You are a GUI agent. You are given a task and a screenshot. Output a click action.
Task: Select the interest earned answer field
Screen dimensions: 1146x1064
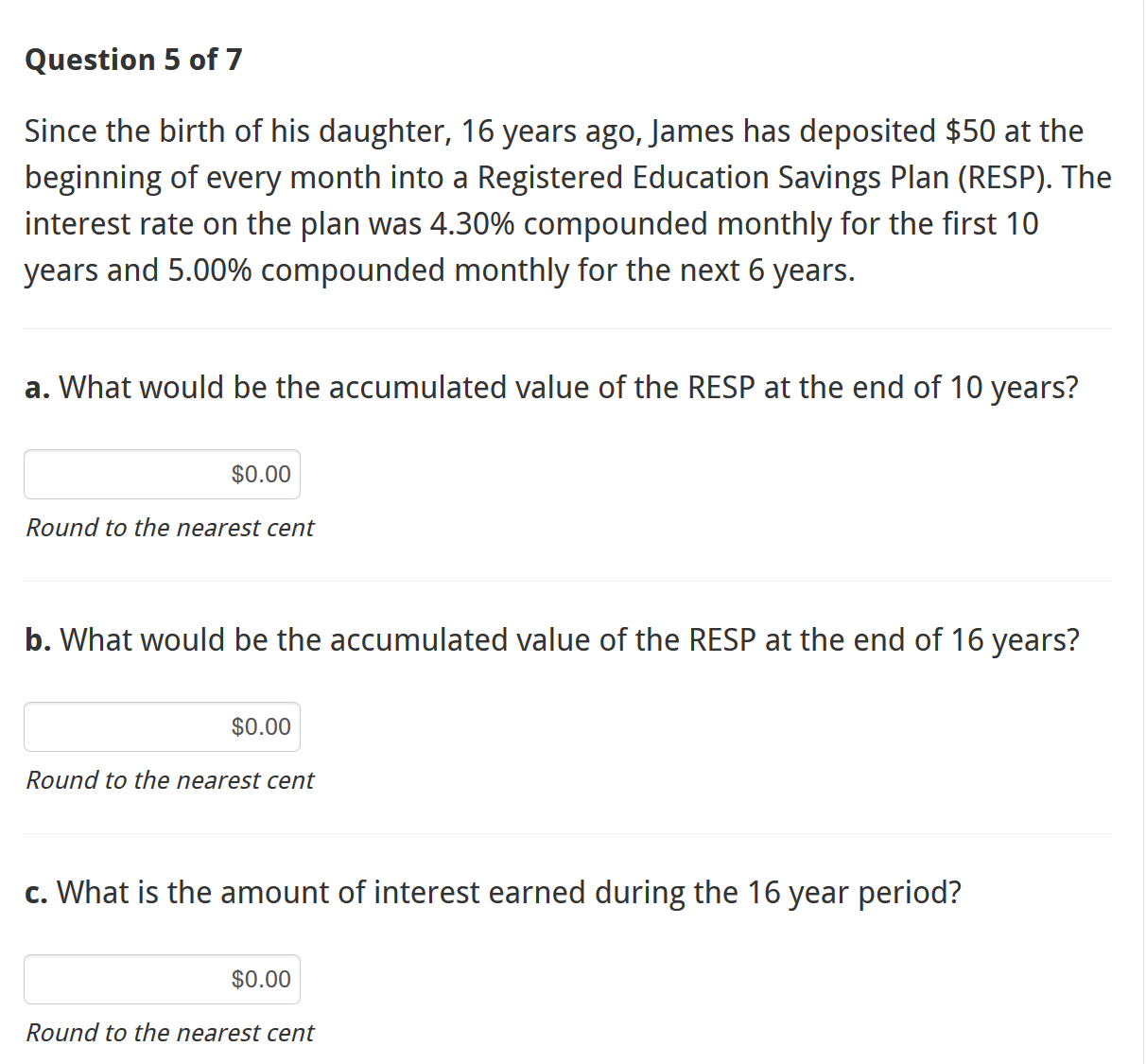pos(162,979)
